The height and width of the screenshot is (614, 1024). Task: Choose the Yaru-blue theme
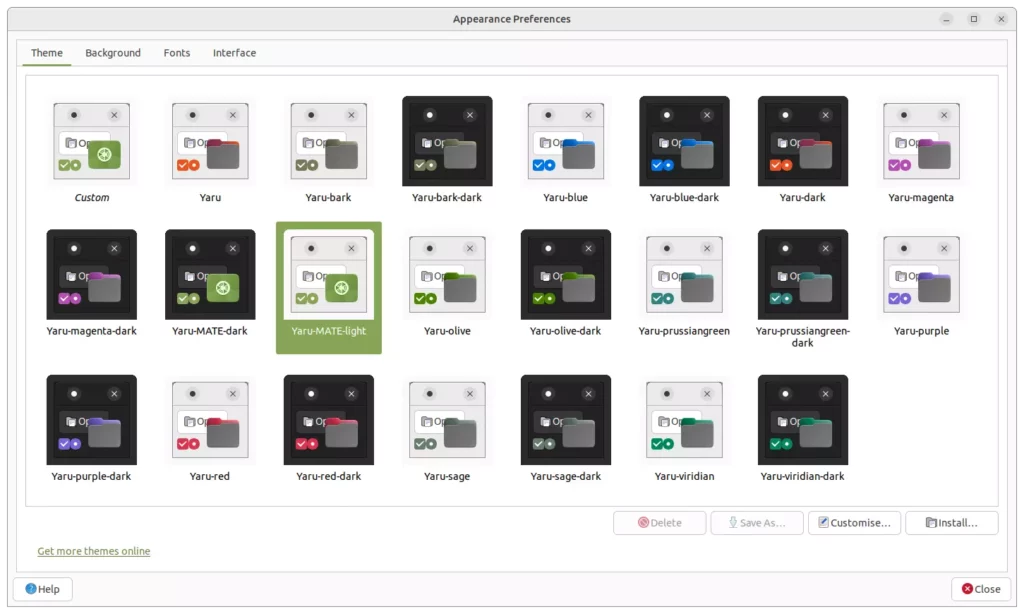[565, 141]
